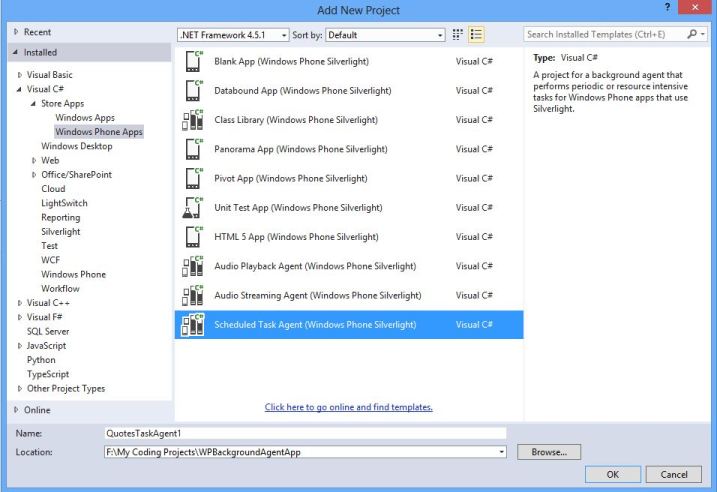Close the Add New Project dialog
The image size is (717, 492).
(695, 7)
